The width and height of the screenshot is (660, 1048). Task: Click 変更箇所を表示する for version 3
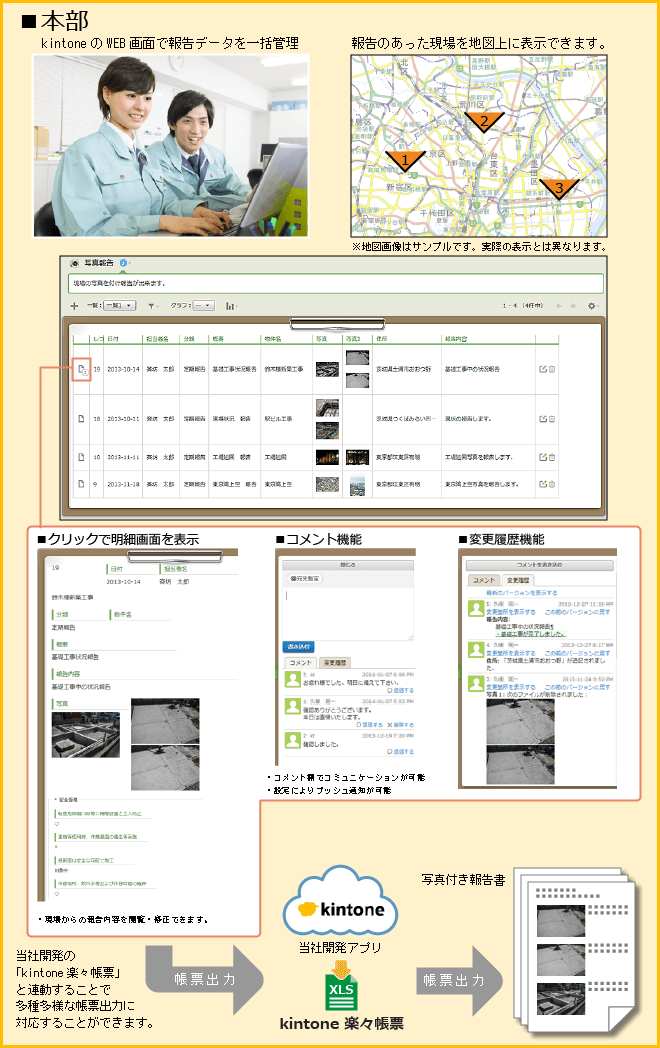coord(511,686)
